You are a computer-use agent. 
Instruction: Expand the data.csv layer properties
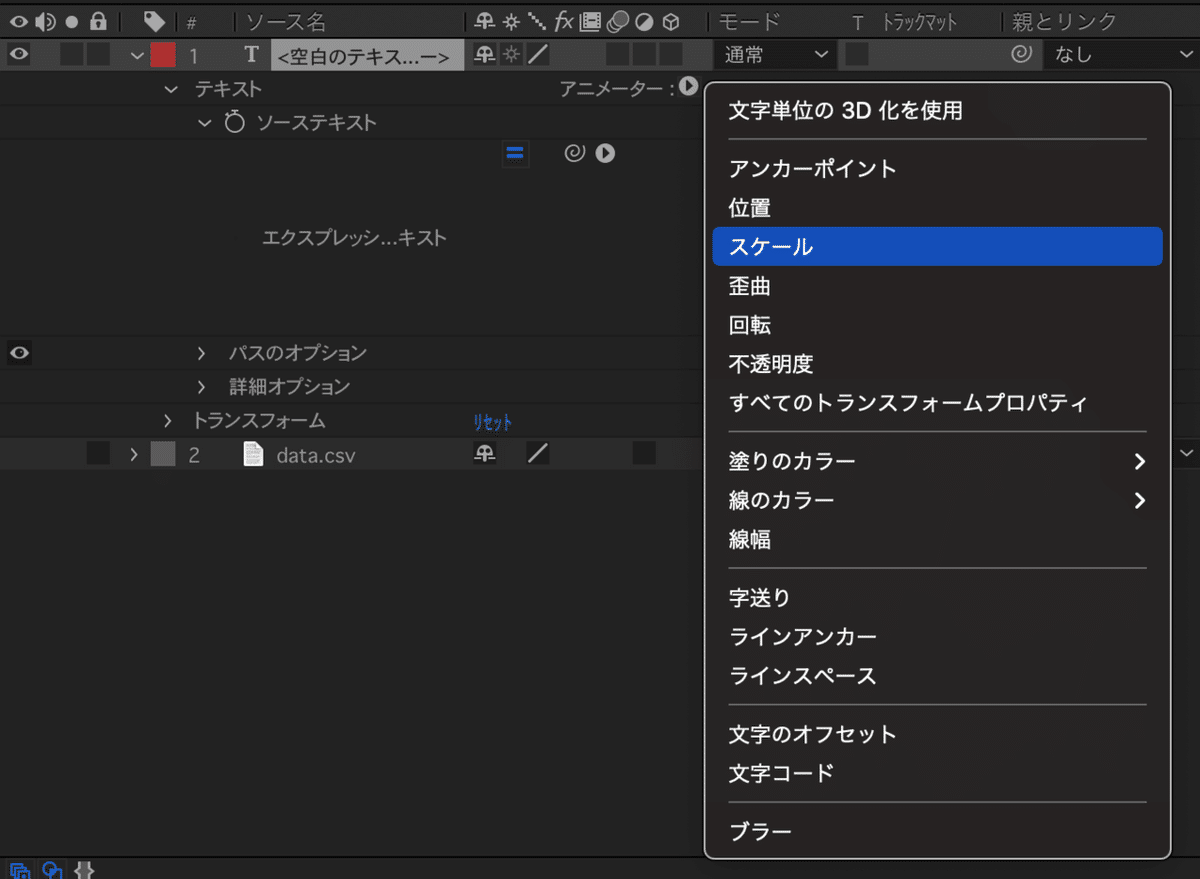click(134, 454)
